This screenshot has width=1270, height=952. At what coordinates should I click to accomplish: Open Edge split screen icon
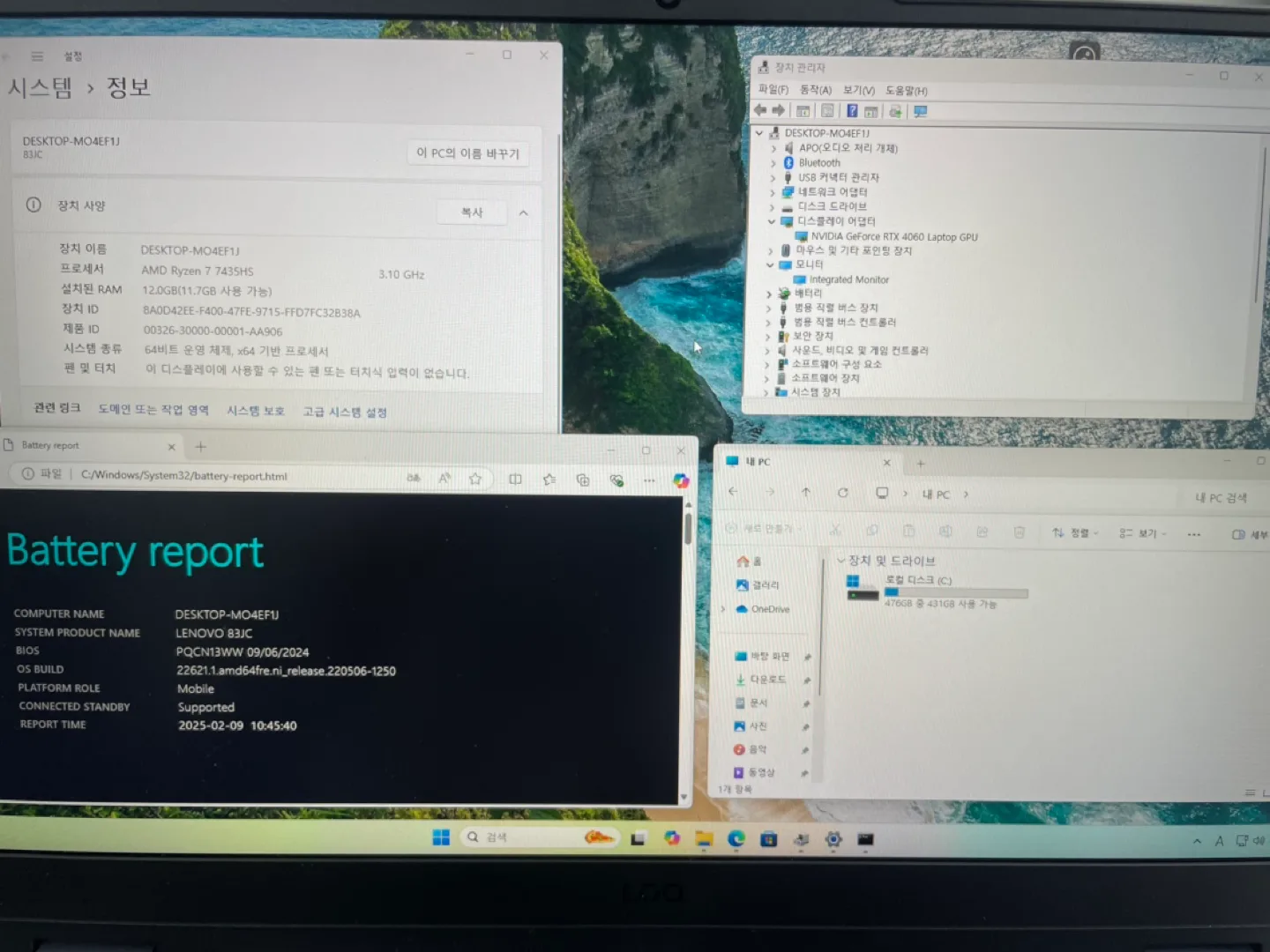pos(515,479)
